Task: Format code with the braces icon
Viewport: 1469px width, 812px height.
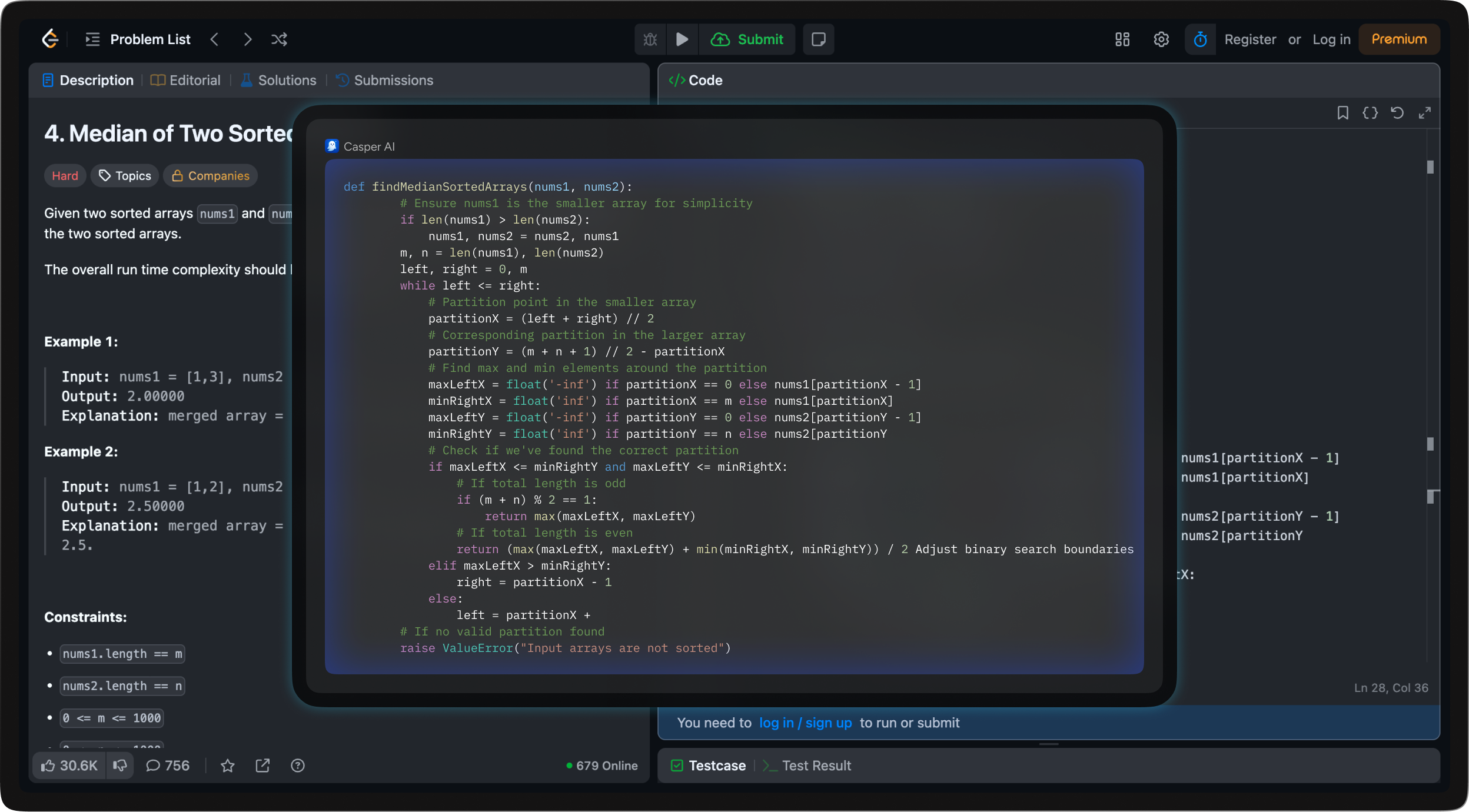Action: (x=1370, y=112)
